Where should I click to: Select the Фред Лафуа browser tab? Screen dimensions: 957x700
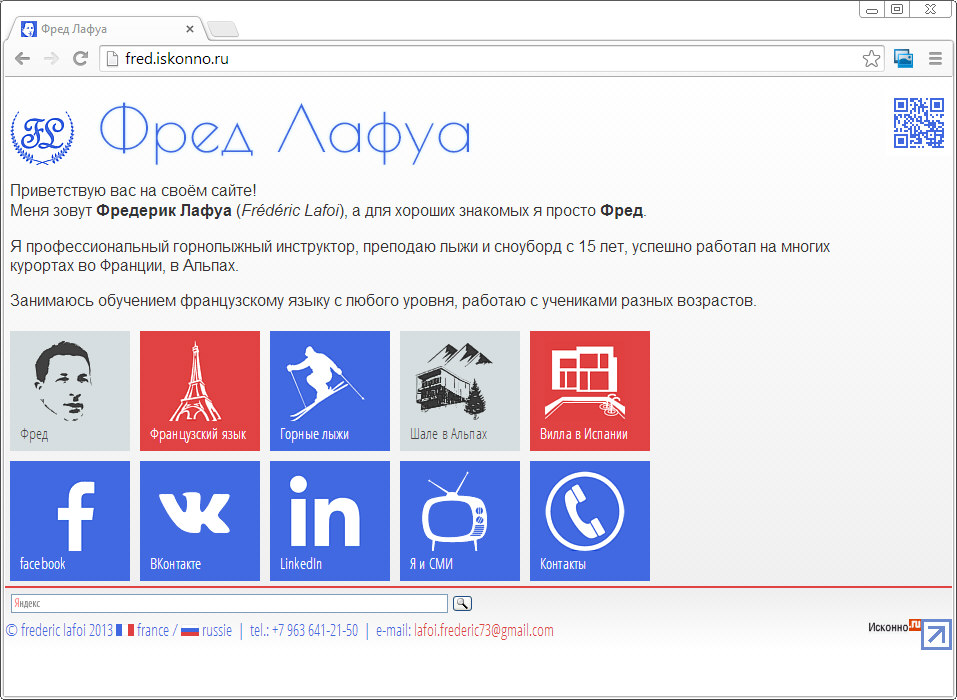105,29
